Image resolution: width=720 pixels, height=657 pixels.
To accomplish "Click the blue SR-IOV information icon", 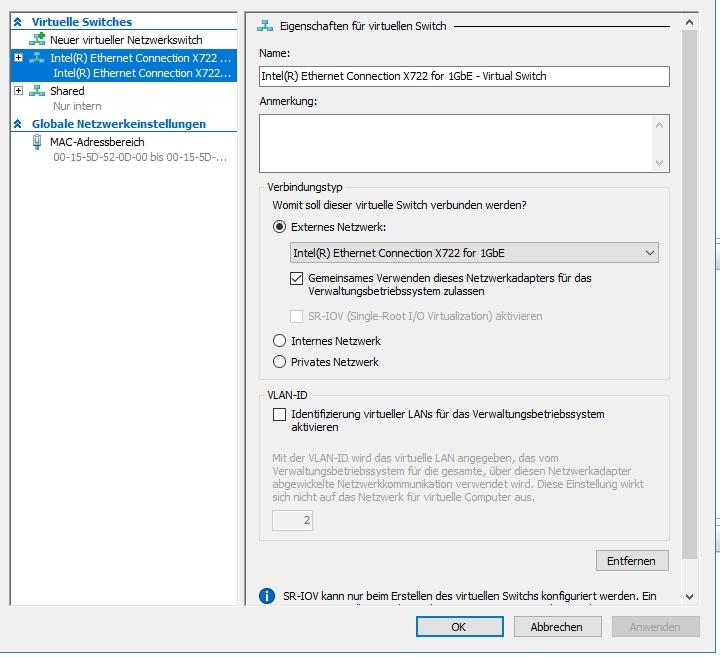I will (x=267, y=596).
